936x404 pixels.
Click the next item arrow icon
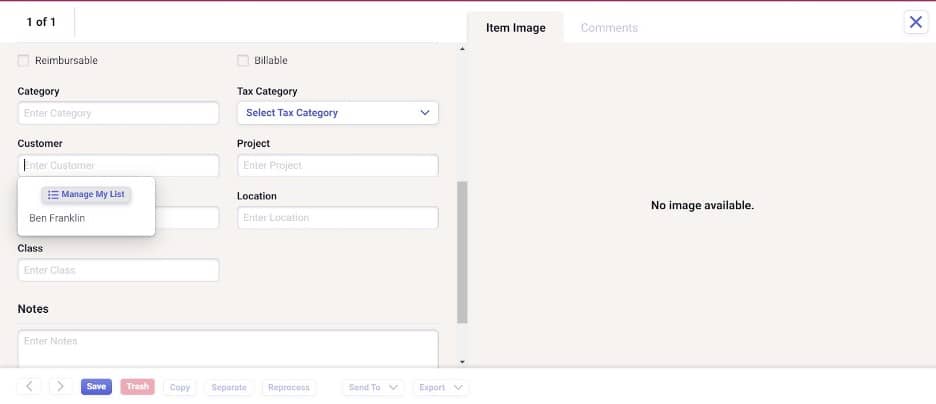pos(60,387)
